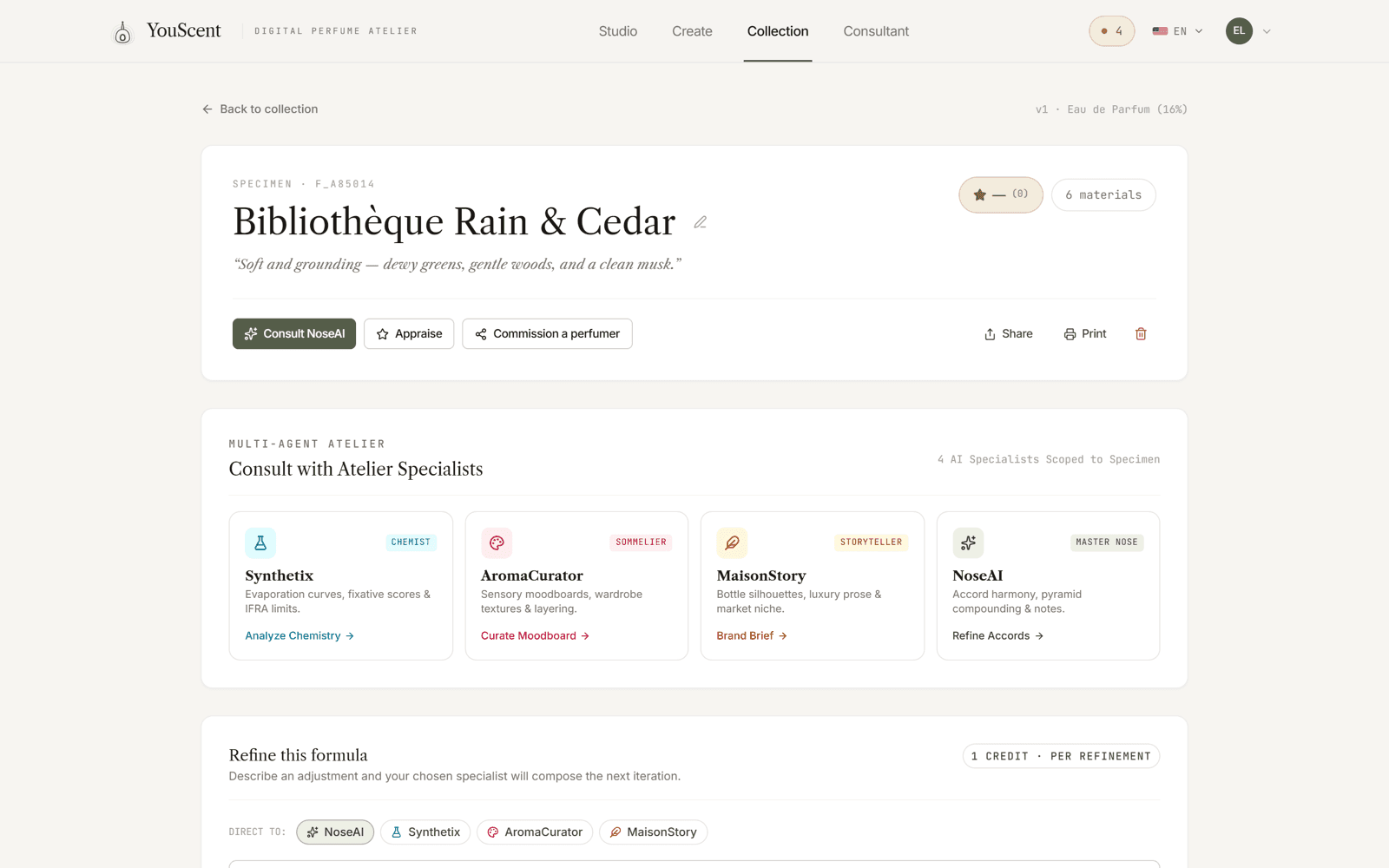Click Commission a perfumer
Image resolution: width=1389 pixels, height=868 pixels.
[547, 334]
